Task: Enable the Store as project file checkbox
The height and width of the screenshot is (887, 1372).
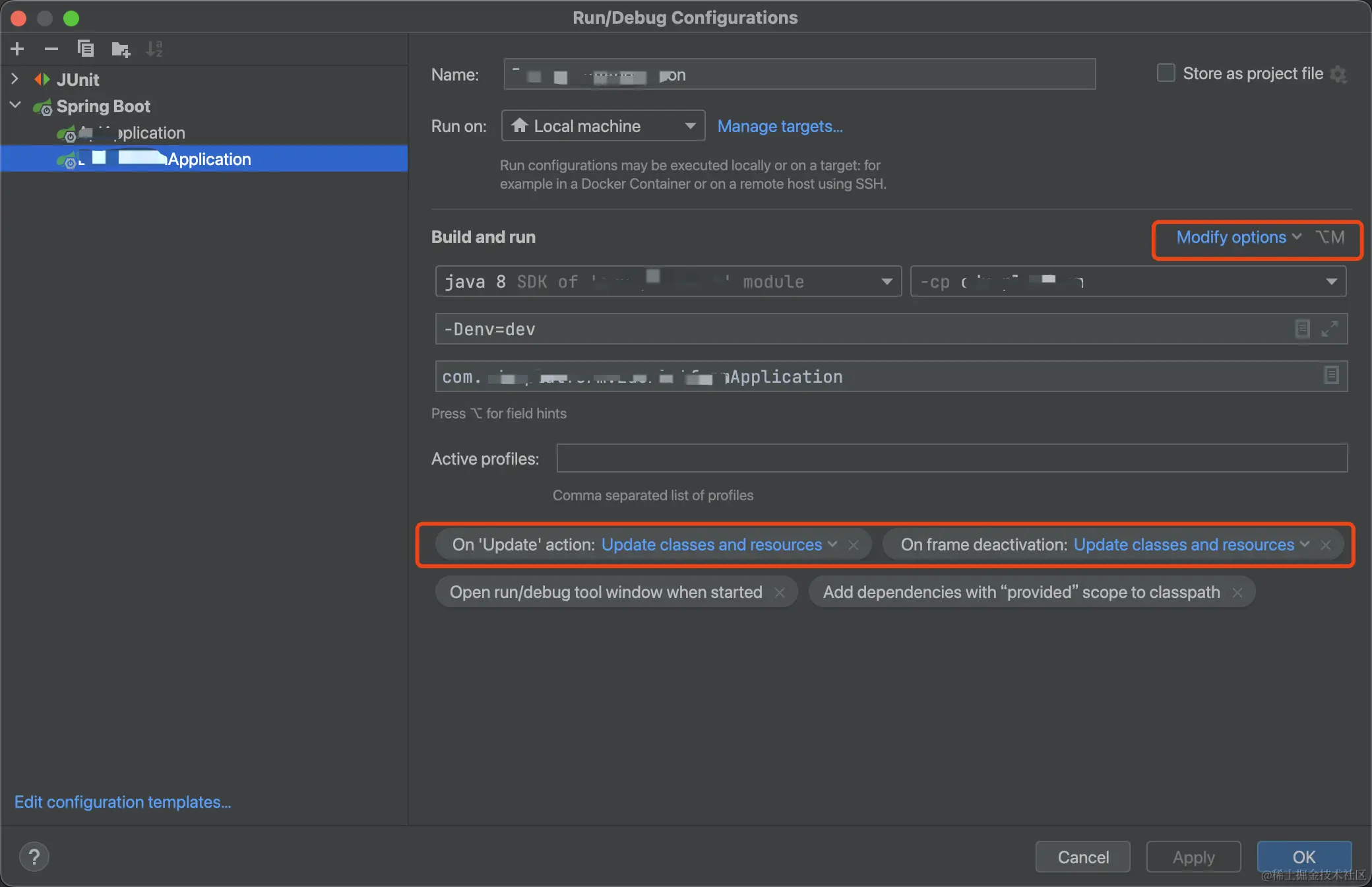Action: click(x=1166, y=73)
